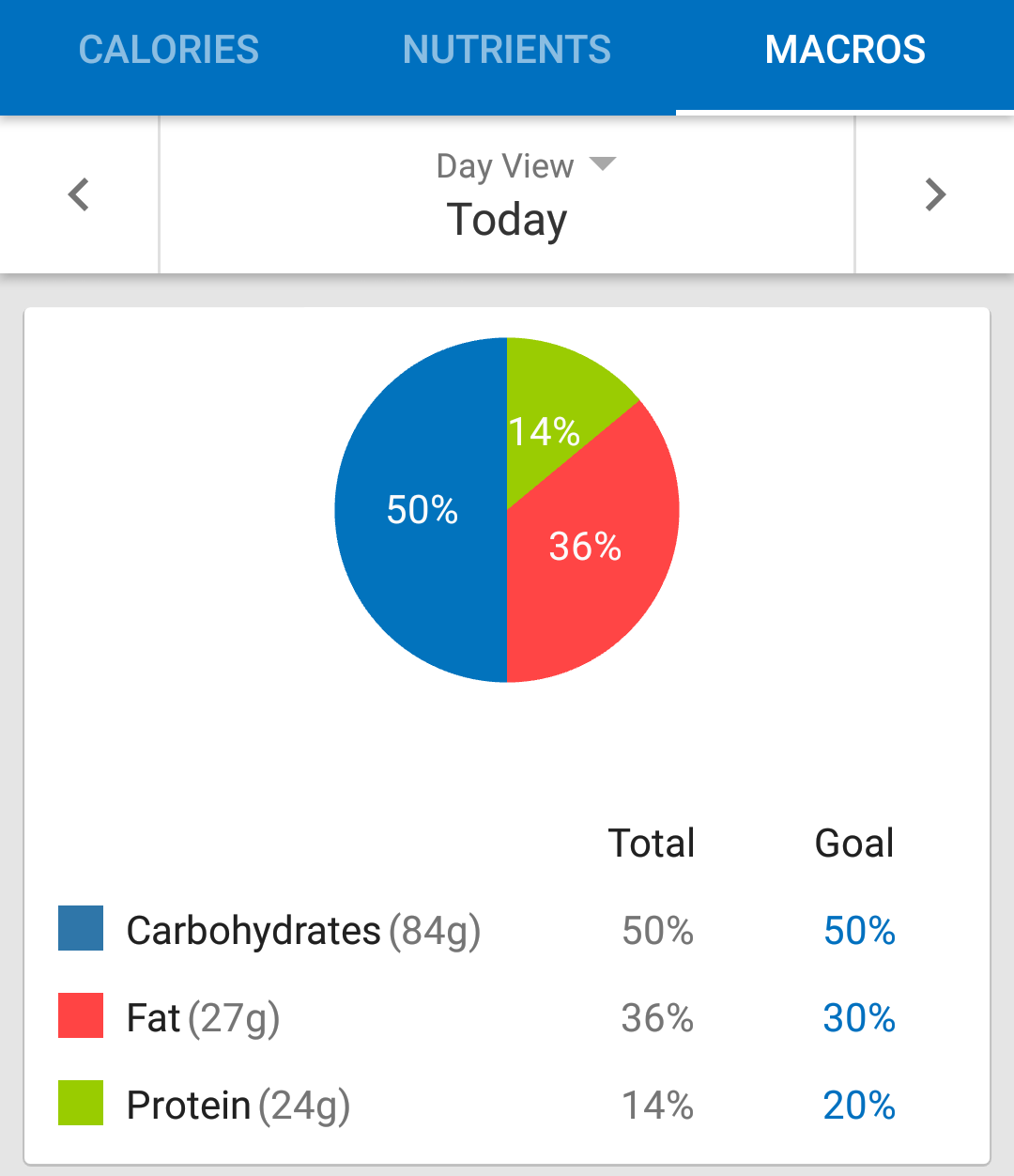This screenshot has width=1014, height=1176.
Task: Open the Day View dropdown
Action: pos(524,166)
